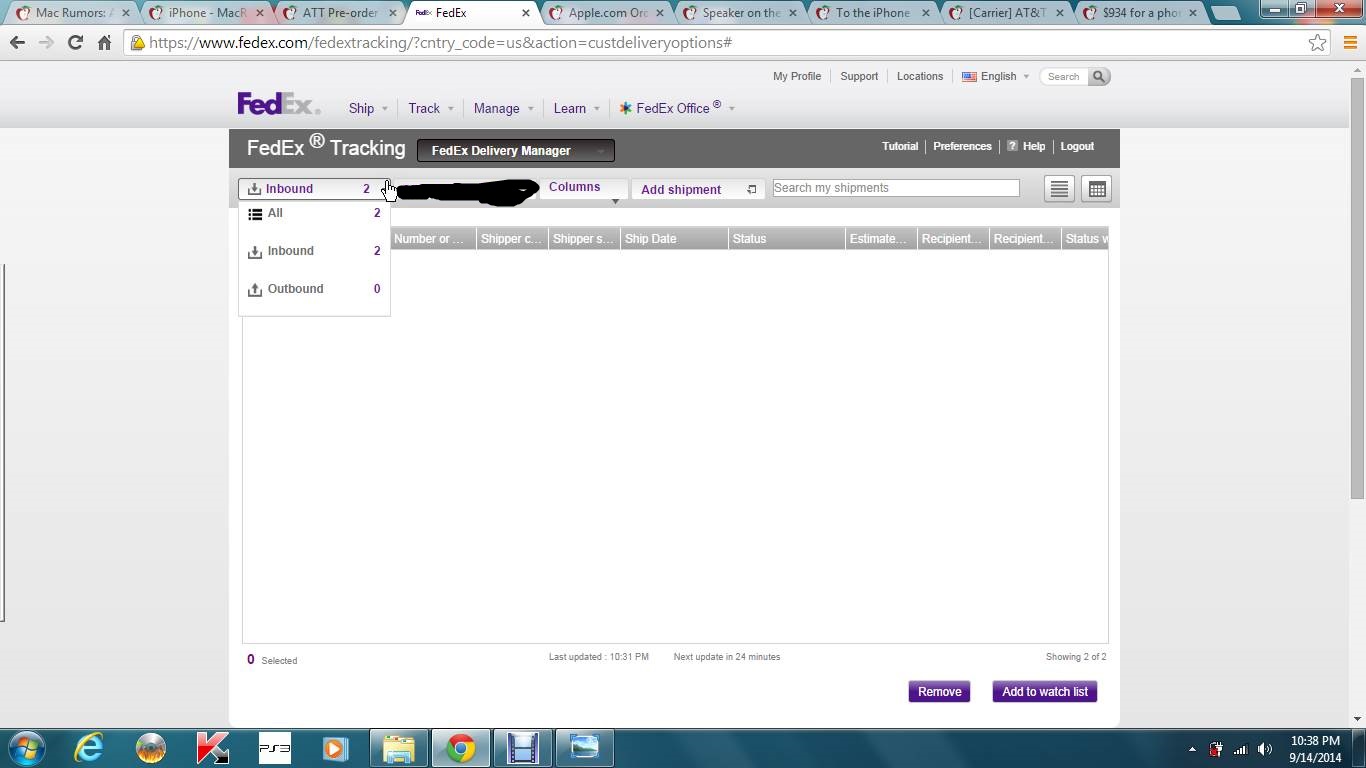1366x768 pixels.
Task: Expand the Columns dropdown
Action: click(584, 188)
